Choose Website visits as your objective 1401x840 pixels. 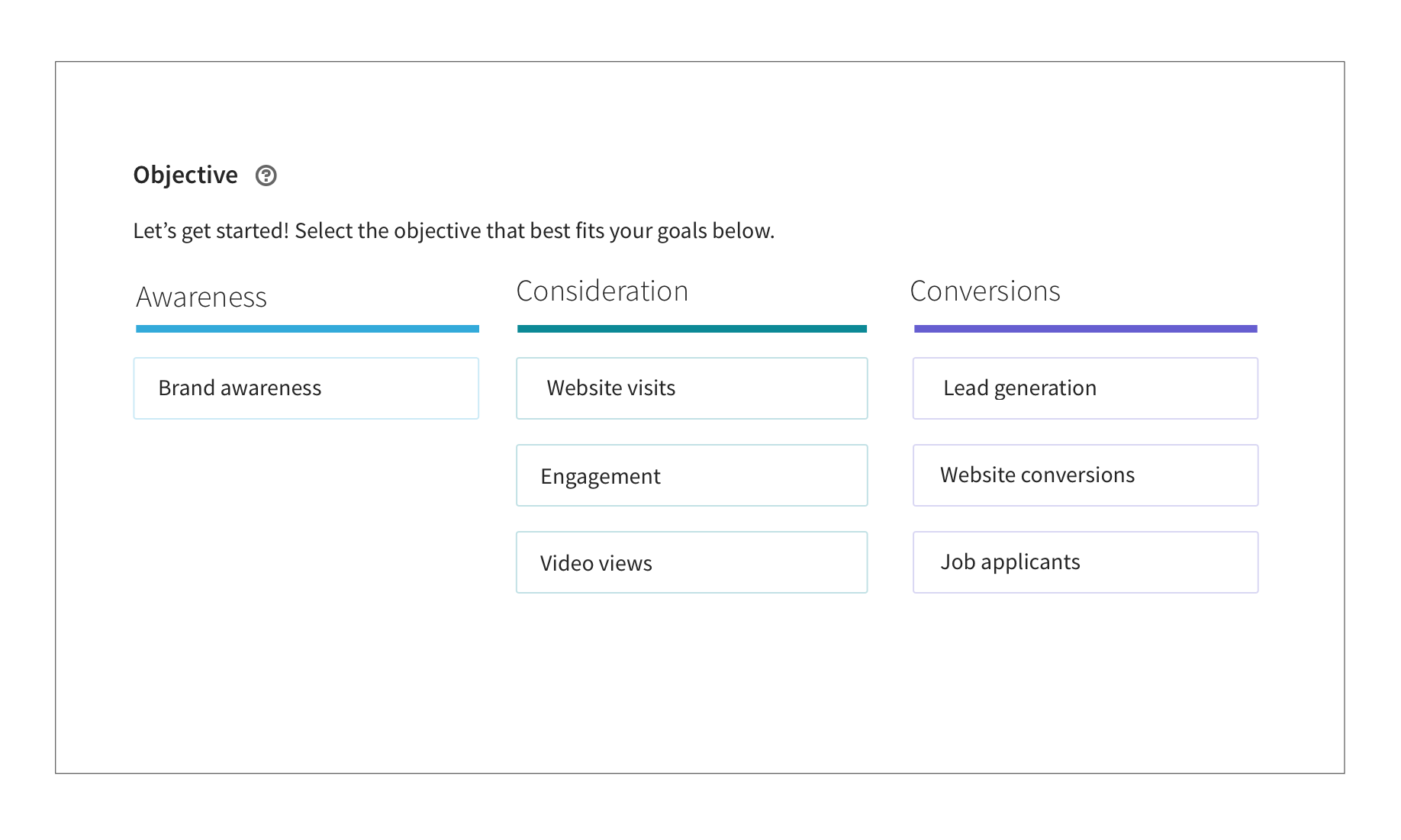tap(691, 388)
